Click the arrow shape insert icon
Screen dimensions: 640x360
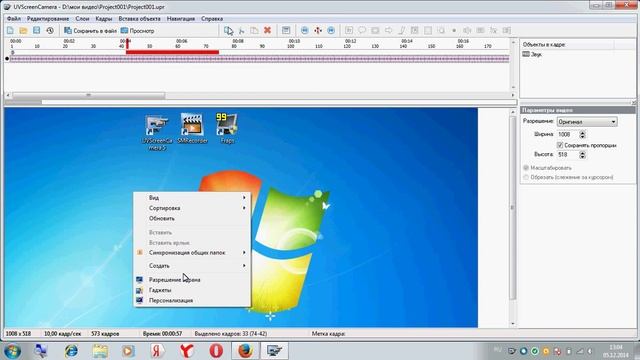click(x=388, y=31)
